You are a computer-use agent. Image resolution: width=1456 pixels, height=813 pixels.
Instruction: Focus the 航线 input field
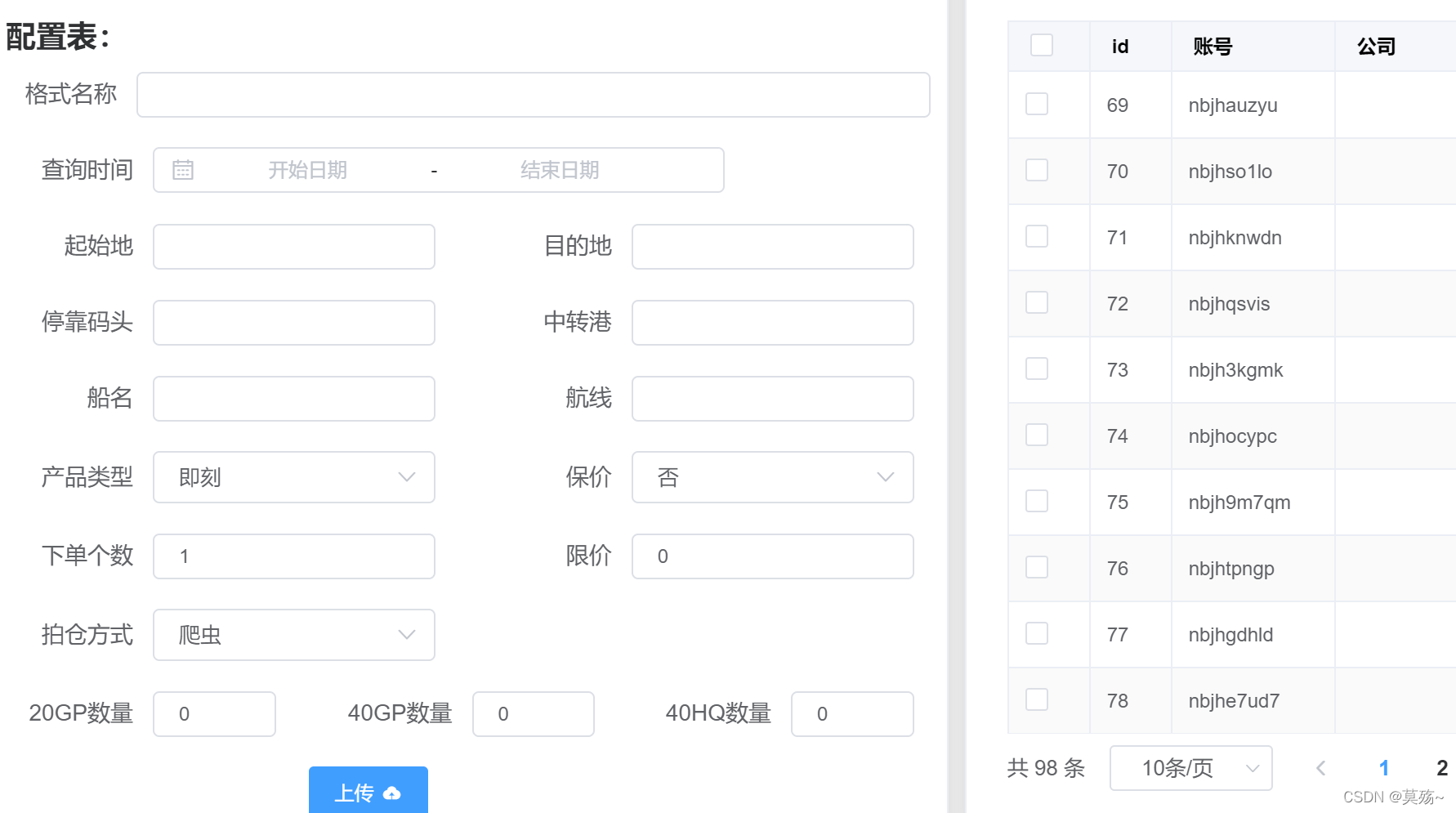point(773,399)
